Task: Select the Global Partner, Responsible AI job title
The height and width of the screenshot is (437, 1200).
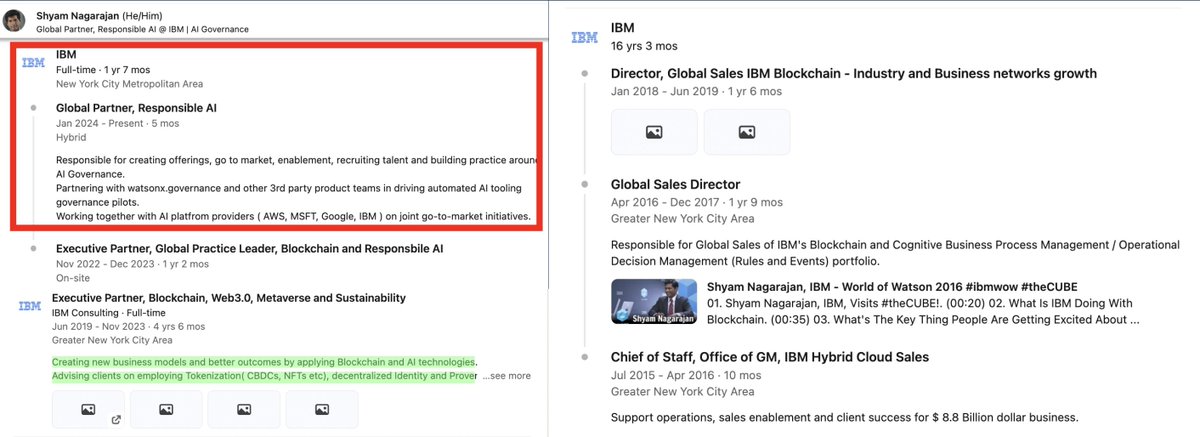Action: 136,108
